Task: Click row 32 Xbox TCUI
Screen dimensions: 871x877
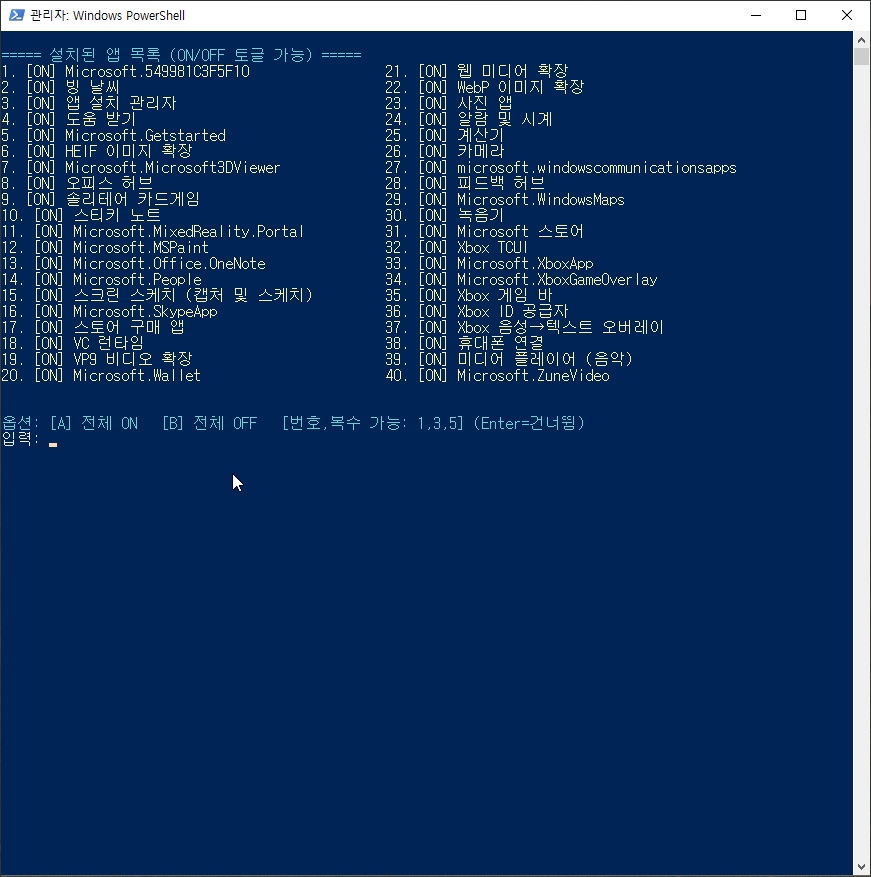Action: click(x=457, y=248)
